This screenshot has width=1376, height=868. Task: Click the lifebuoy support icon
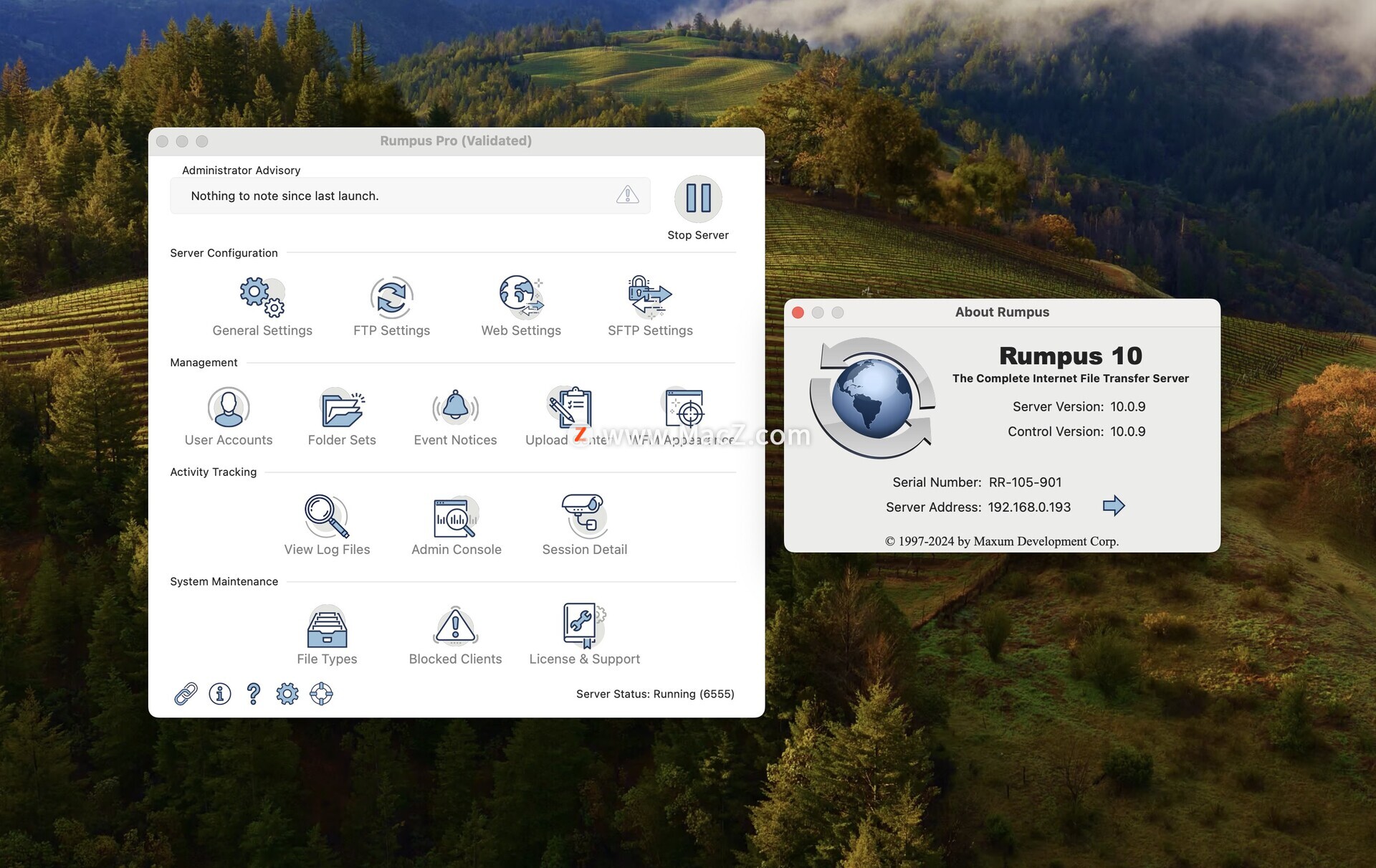[321, 694]
